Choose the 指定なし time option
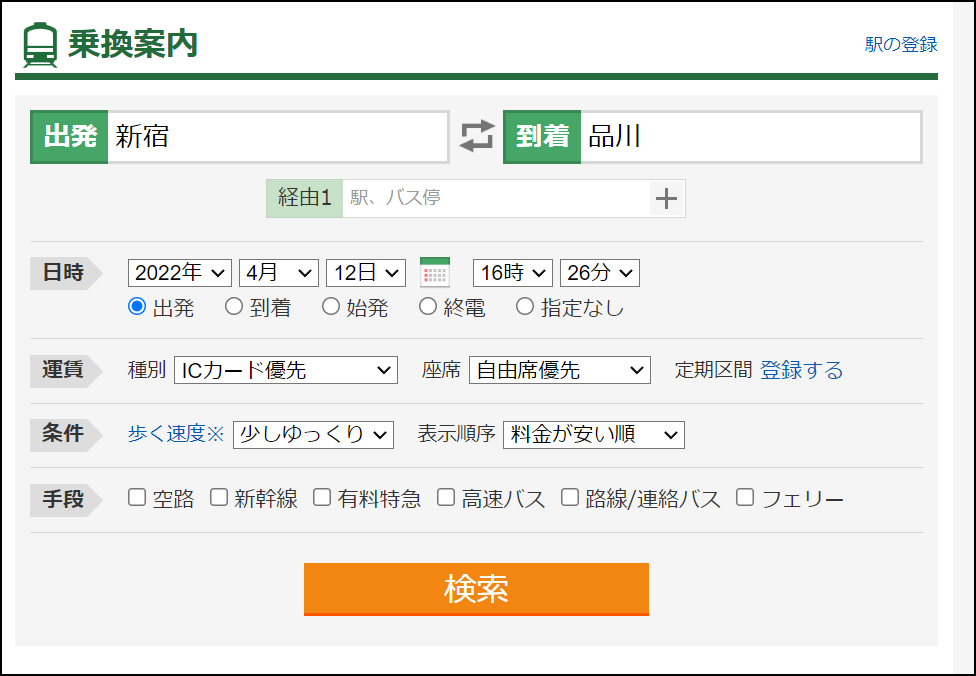 (x=524, y=307)
